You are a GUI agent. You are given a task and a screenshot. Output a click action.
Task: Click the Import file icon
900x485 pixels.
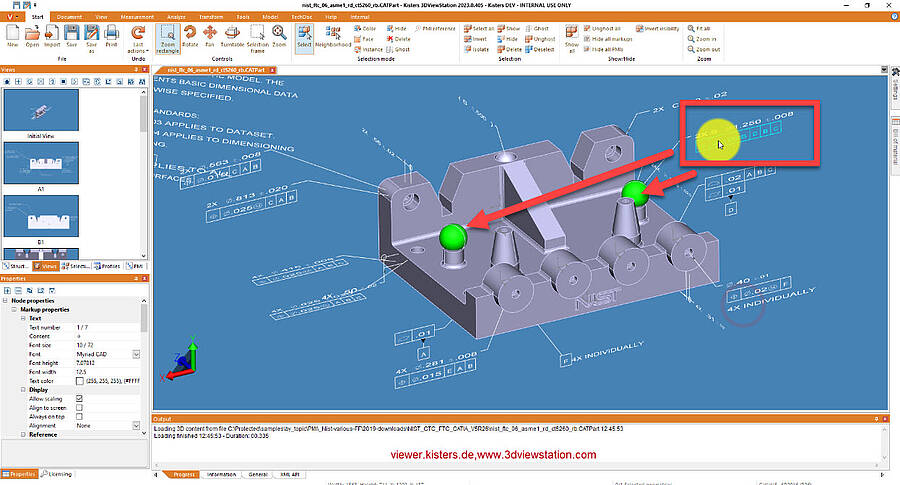tap(52, 37)
